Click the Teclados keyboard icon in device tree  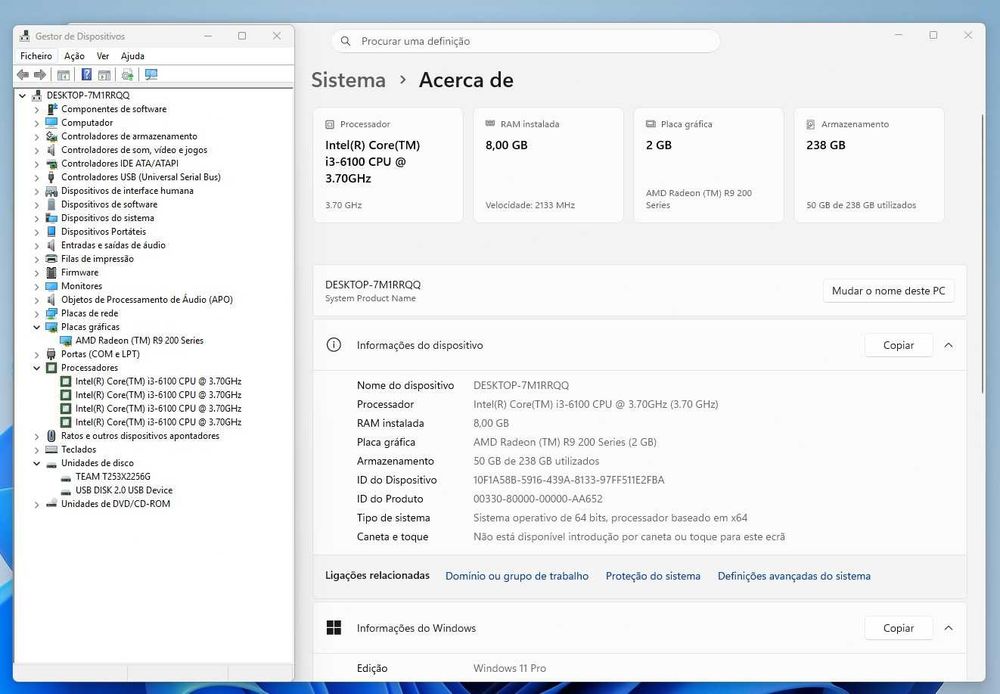51,450
